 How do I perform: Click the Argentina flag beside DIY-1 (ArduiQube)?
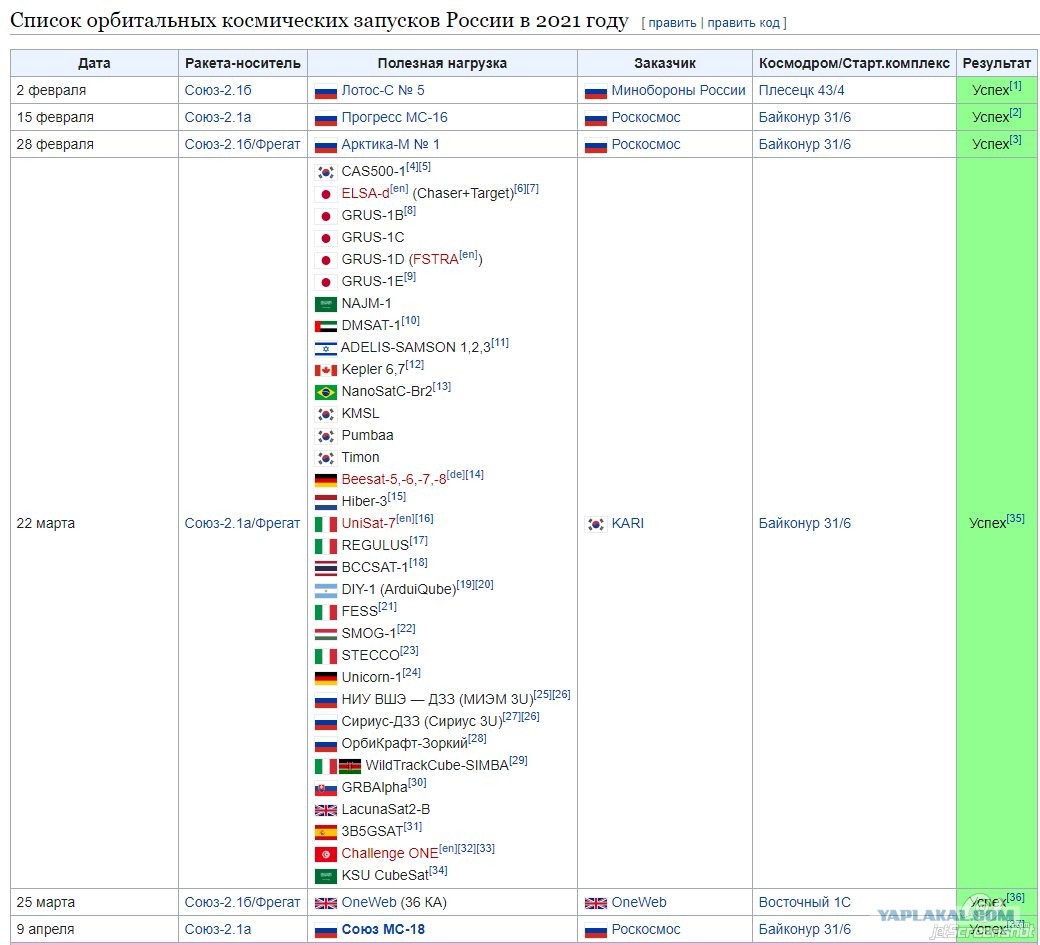point(326,590)
